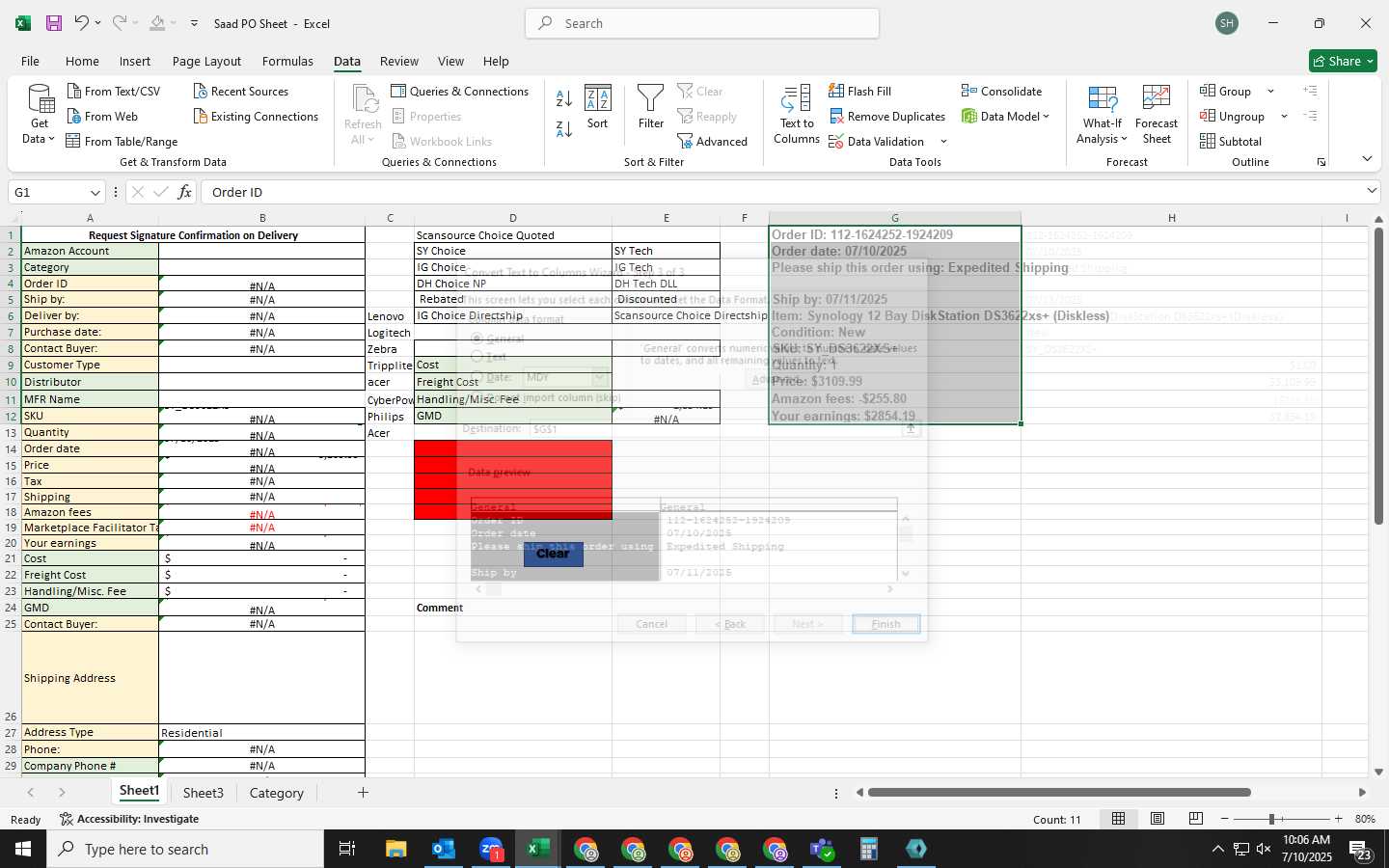Click zoom in plus button

point(1338,819)
